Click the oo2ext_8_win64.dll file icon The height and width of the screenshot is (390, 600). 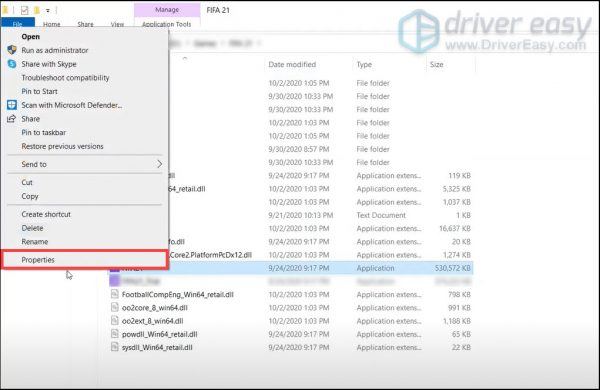tap(114, 321)
